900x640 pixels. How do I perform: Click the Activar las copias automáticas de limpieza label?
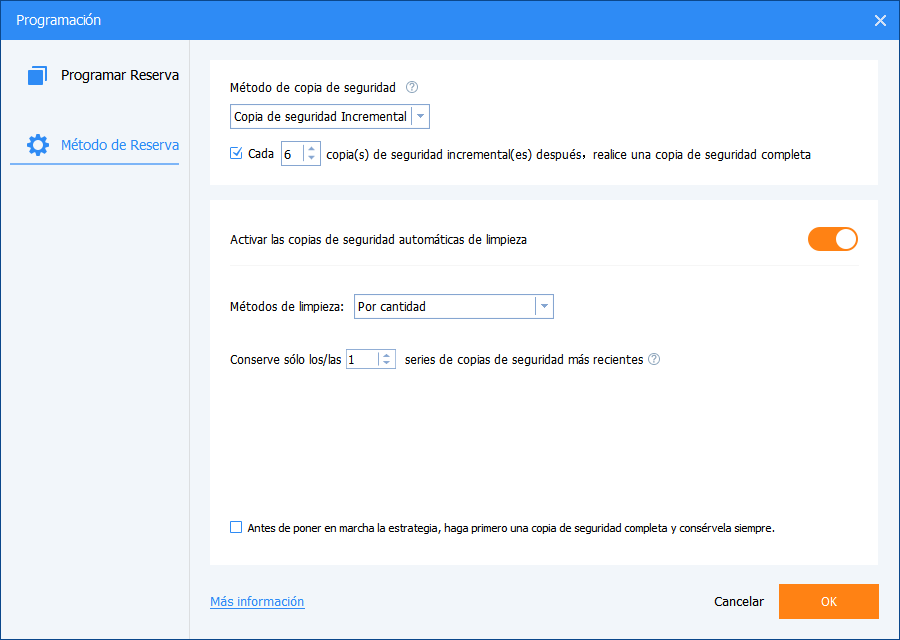coord(378,240)
